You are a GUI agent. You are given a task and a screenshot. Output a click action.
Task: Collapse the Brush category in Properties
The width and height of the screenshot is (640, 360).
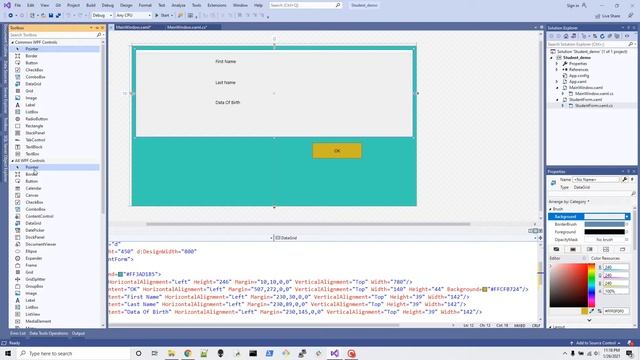coord(550,209)
